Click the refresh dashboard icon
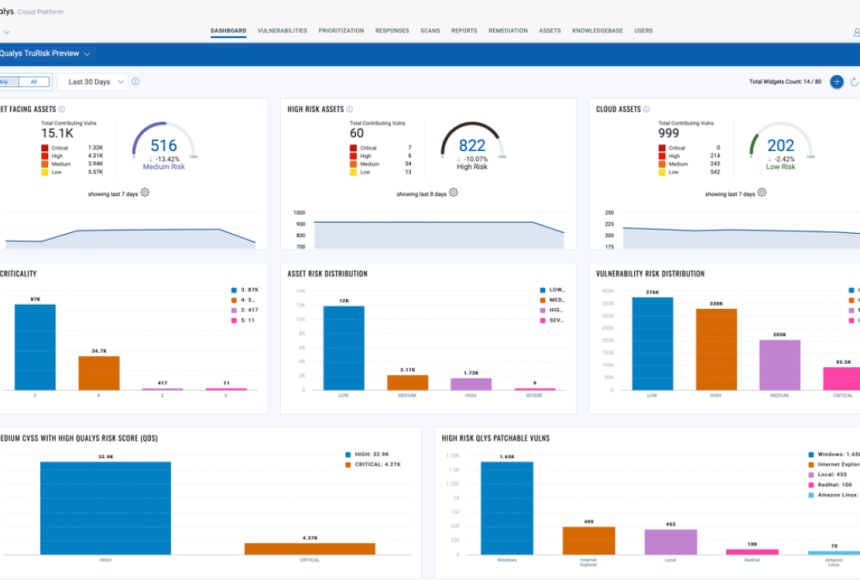860x580 pixels. [x=854, y=82]
